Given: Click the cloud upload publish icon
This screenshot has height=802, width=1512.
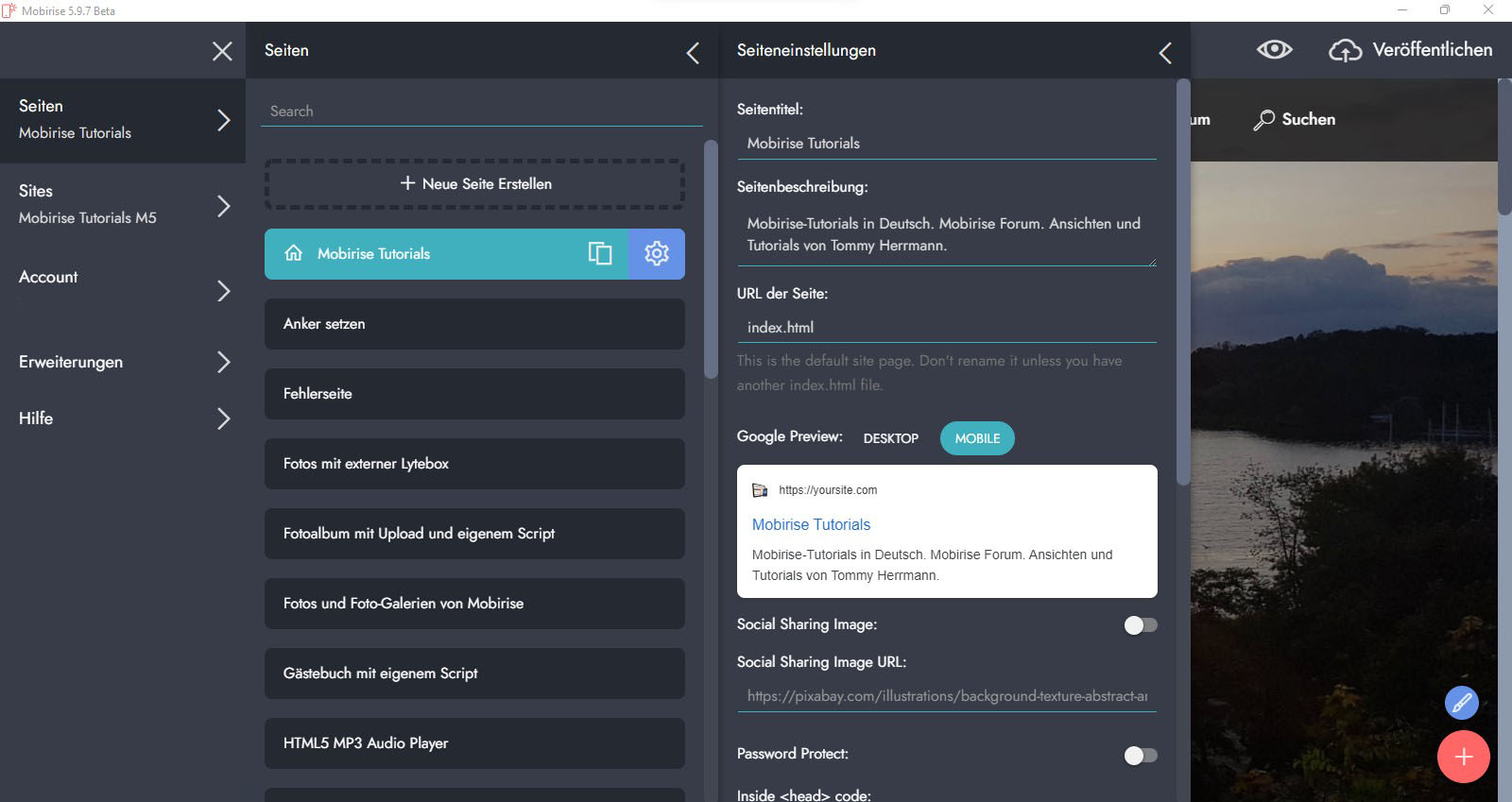Looking at the screenshot, I should click(1345, 50).
